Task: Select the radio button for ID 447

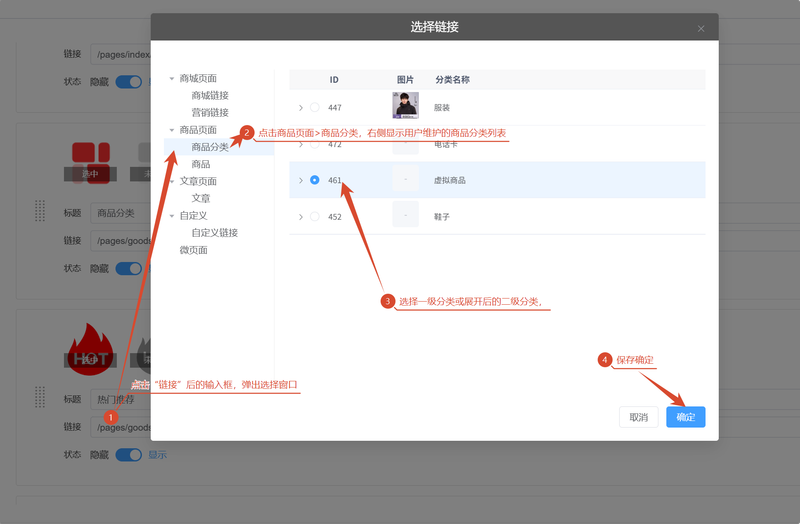Action: [315, 107]
